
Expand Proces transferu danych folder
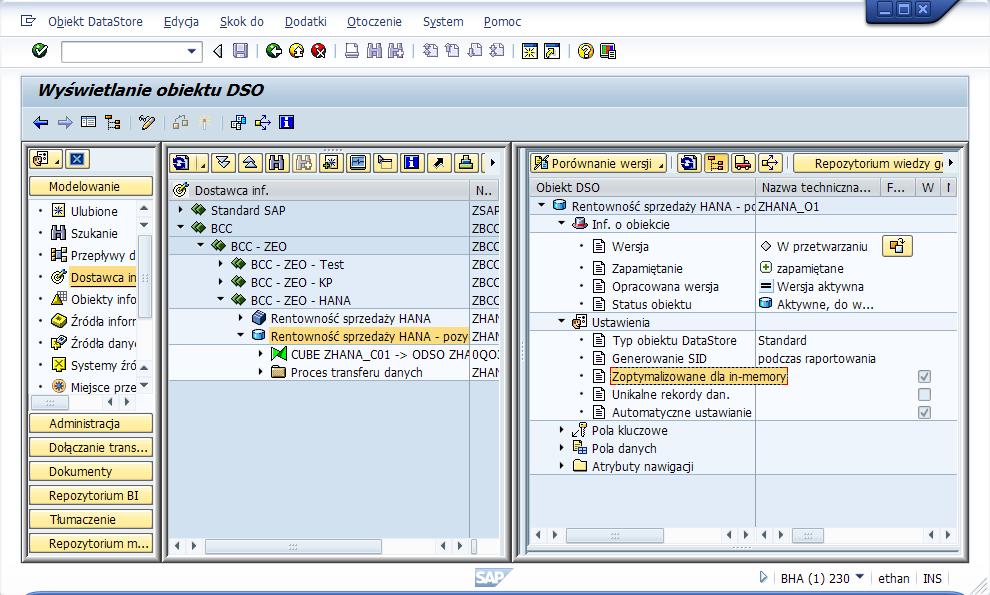click(x=261, y=372)
